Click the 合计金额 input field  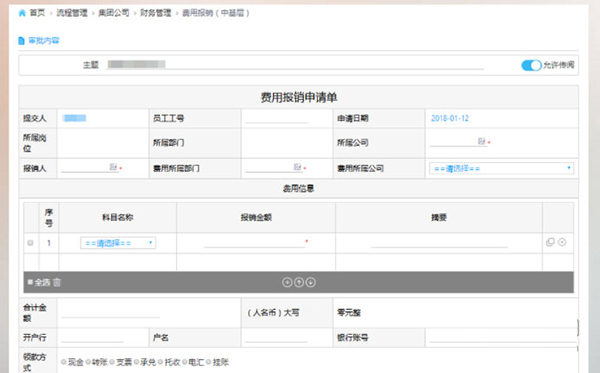pyautogui.click(x=110, y=313)
